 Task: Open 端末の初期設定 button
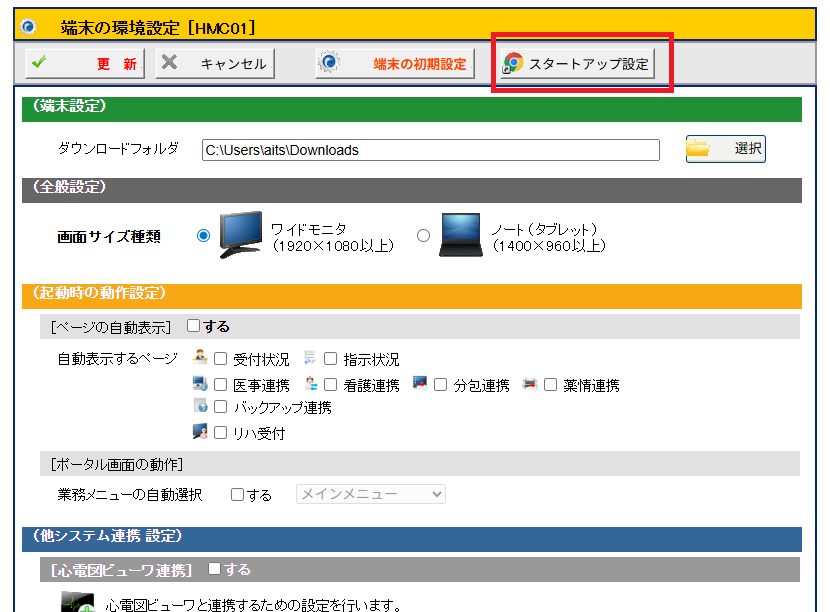coord(395,64)
